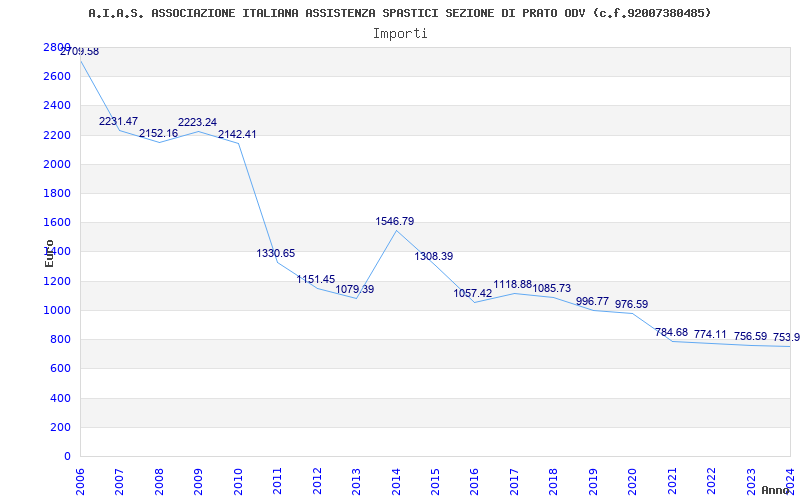The width and height of the screenshot is (800, 500).
Task: Click the 2200 value on the y-axis
Action: pos(57,135)
